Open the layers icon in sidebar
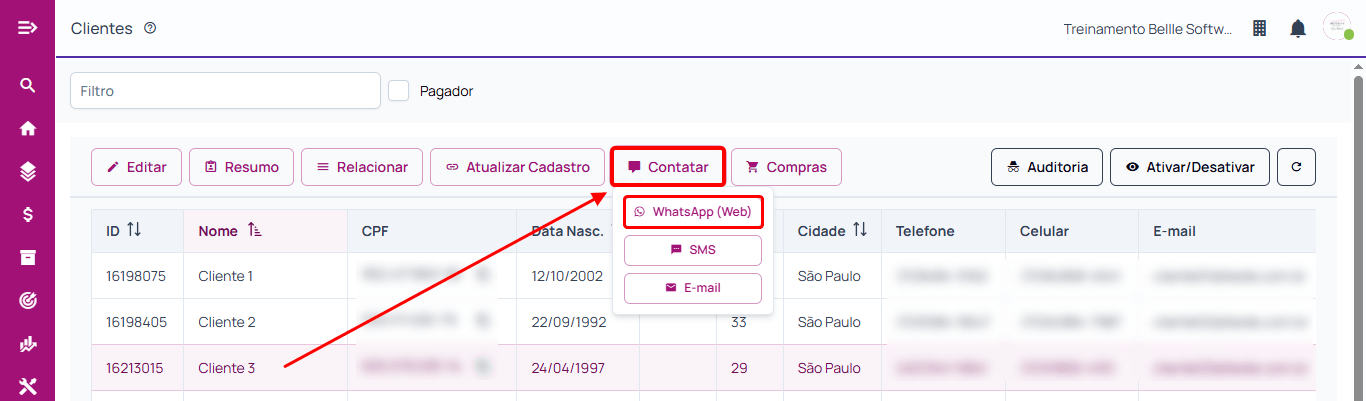The height and width of the screenshot is (401, 1366). click(x=28, y=171)
